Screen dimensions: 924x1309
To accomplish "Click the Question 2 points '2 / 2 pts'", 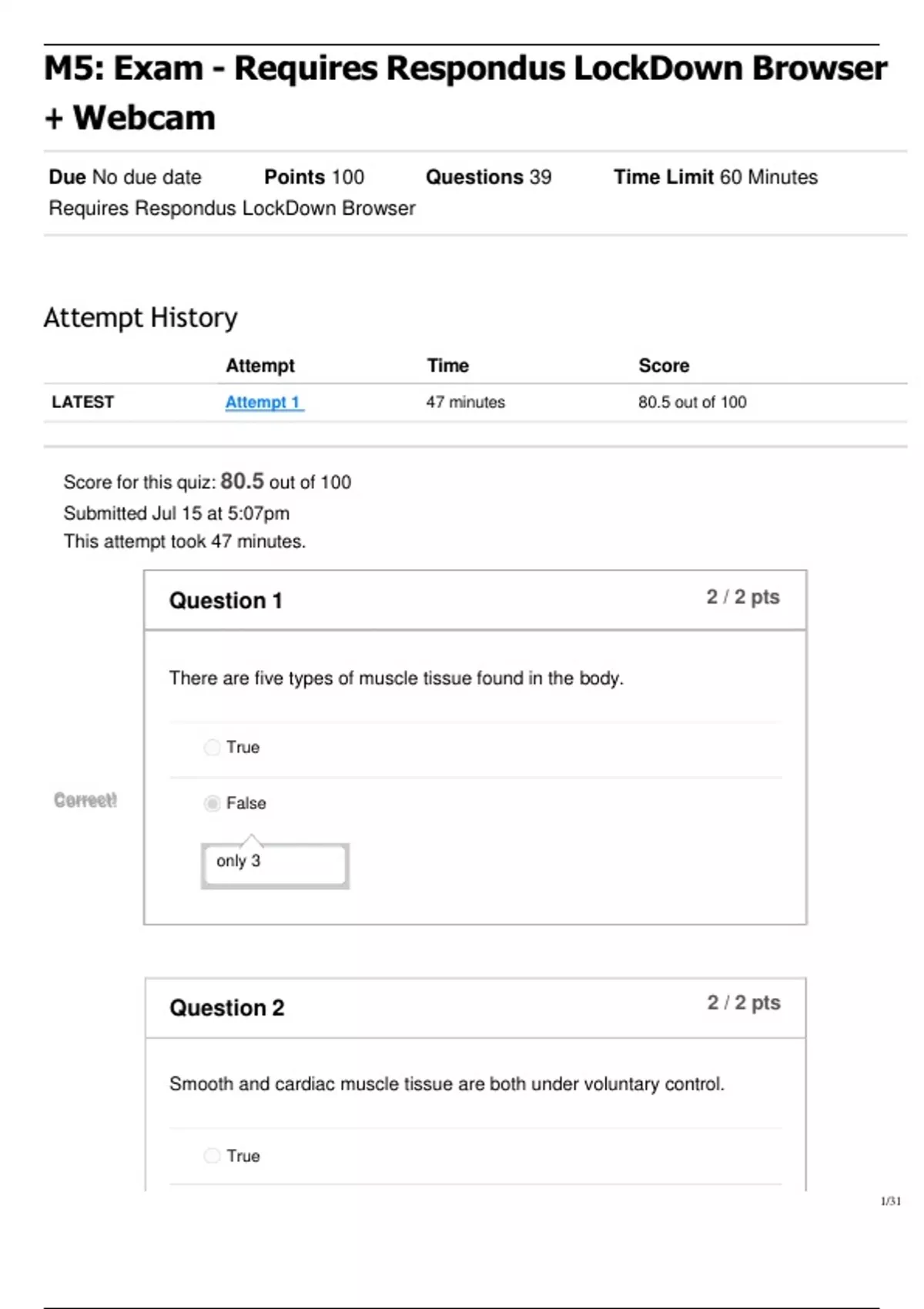I will tap(743, 1003).
